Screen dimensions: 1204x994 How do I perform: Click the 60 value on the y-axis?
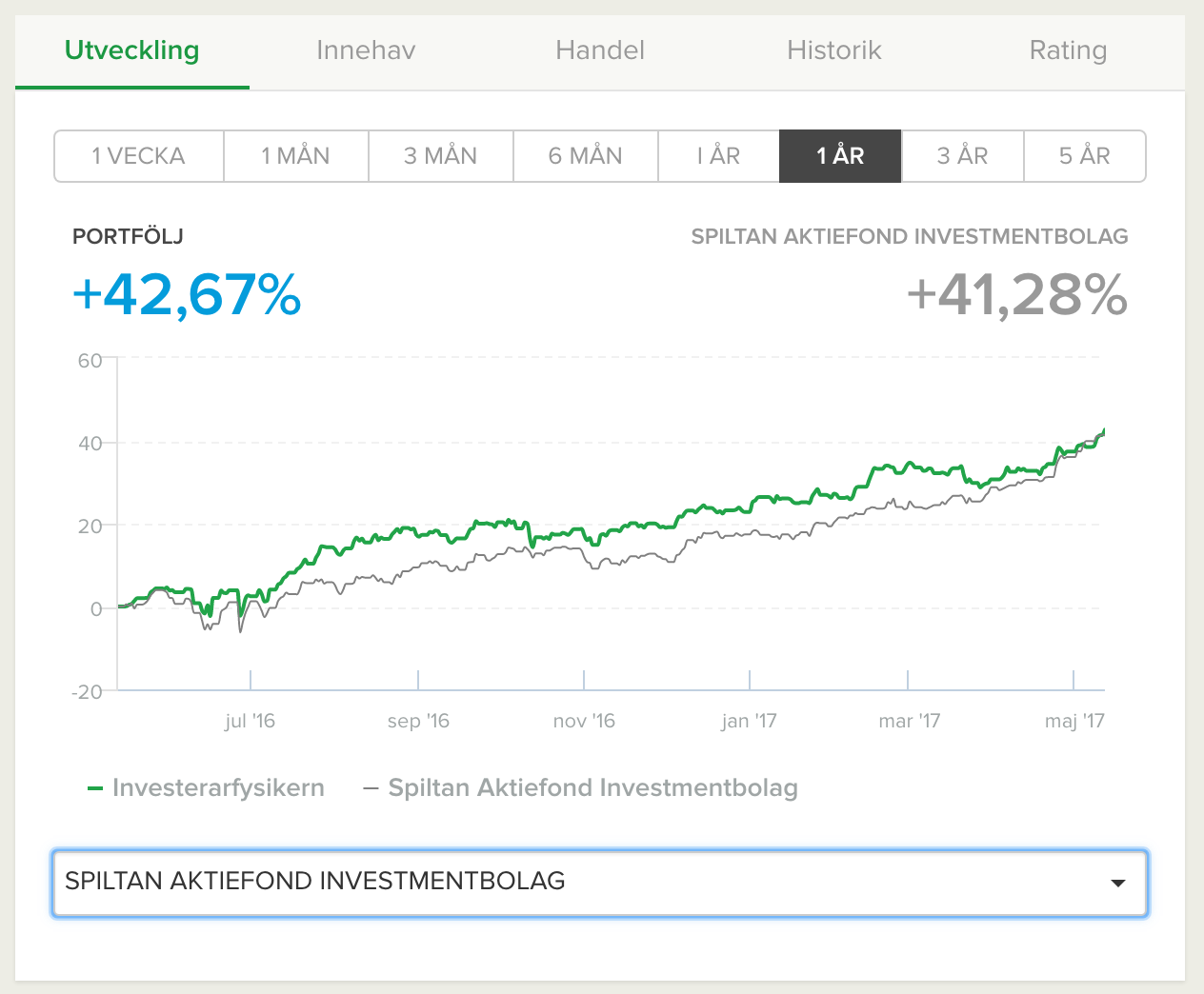coord(90,361)
